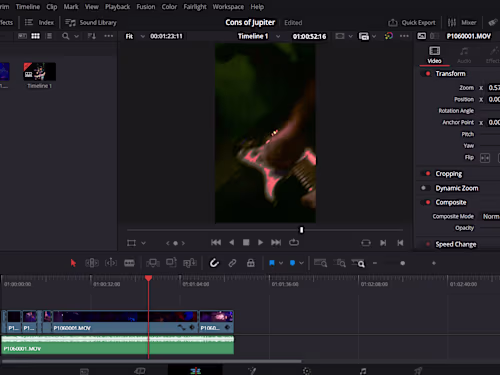
Task: Open the Marker color dropdown arrow
Action: (301, 263)
